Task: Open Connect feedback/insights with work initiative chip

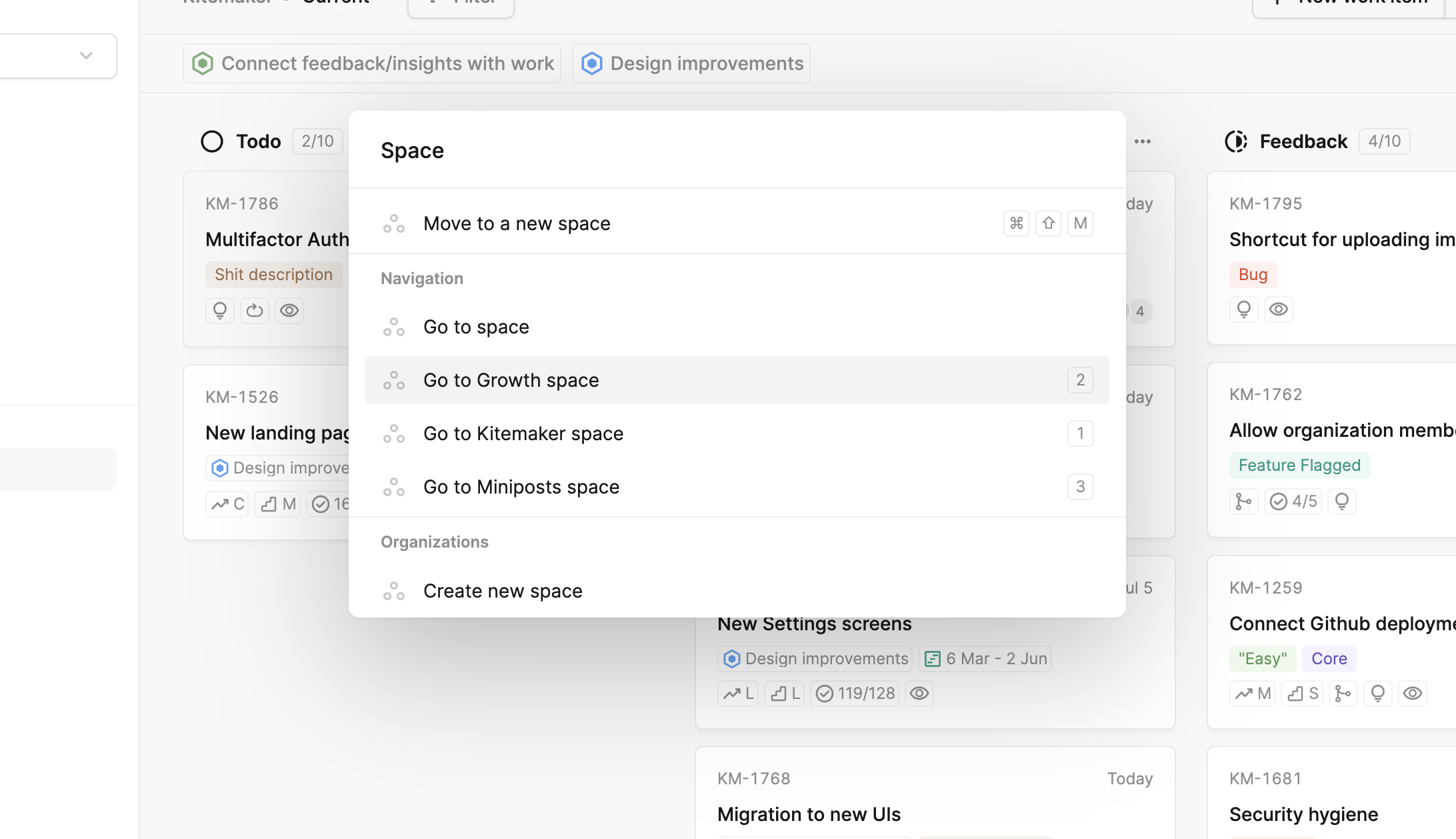Action: point(372,63)
